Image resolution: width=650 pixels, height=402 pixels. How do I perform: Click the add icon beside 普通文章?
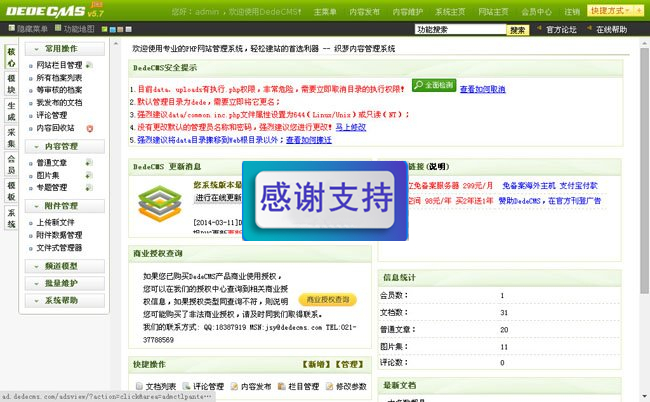pyautogui.click(x=89, y=163)
